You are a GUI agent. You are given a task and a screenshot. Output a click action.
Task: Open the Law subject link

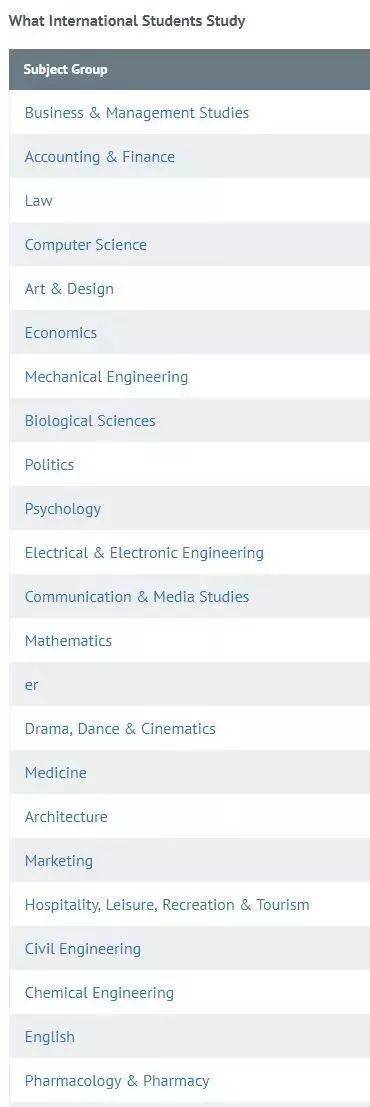38,201
